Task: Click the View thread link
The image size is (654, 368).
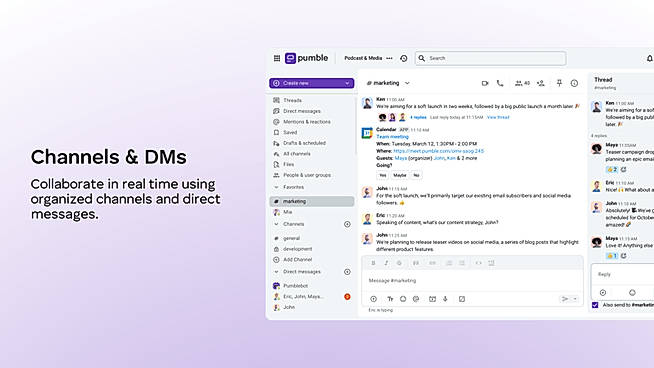Action: [x=498, y=117]
